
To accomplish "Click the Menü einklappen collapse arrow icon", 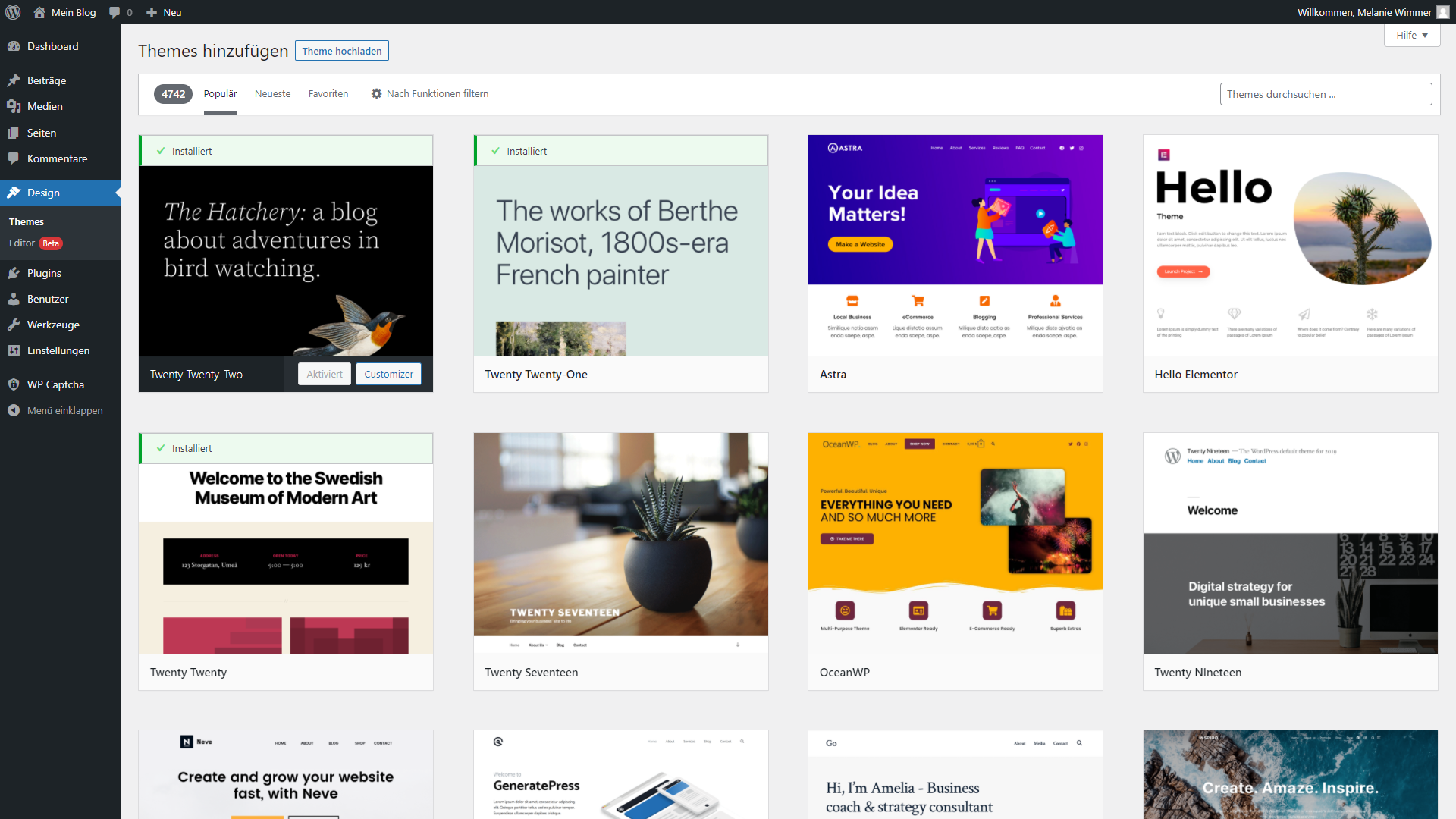I will click(14, 410).
